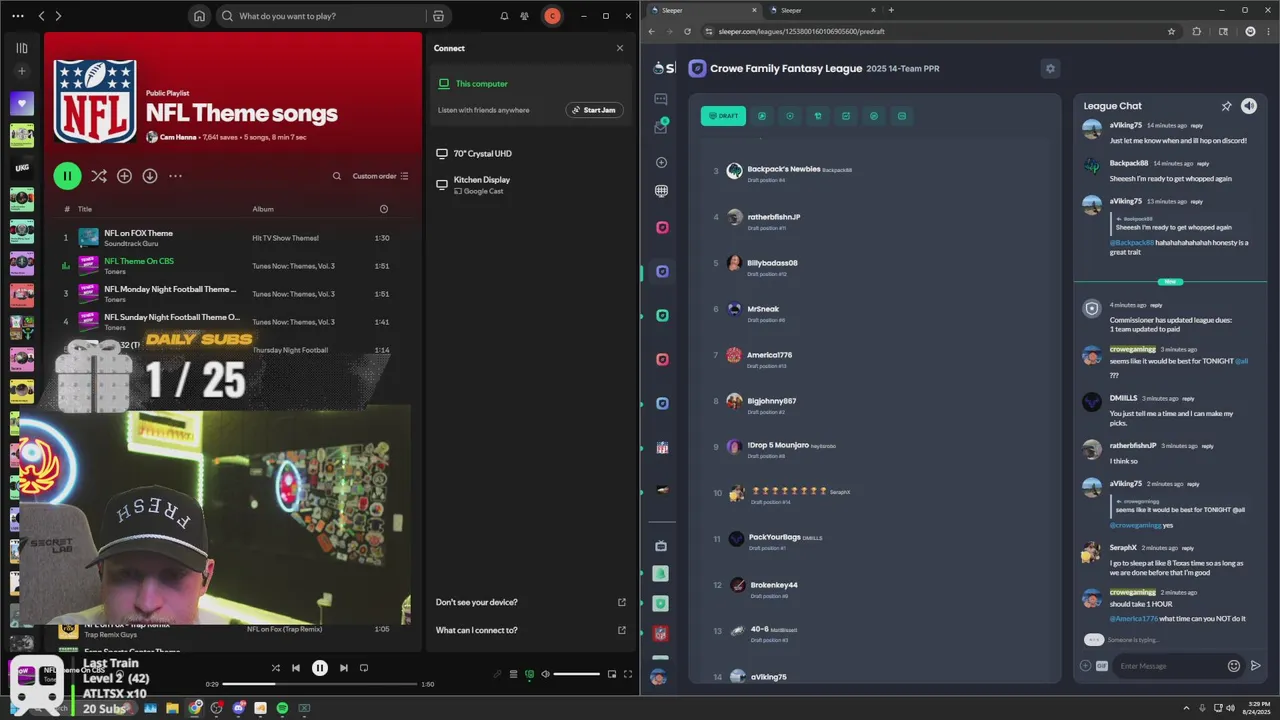Open the Custom order sort dropdown
The width and height of the screenshot is (1280, 720).
[x=380, y=176]
